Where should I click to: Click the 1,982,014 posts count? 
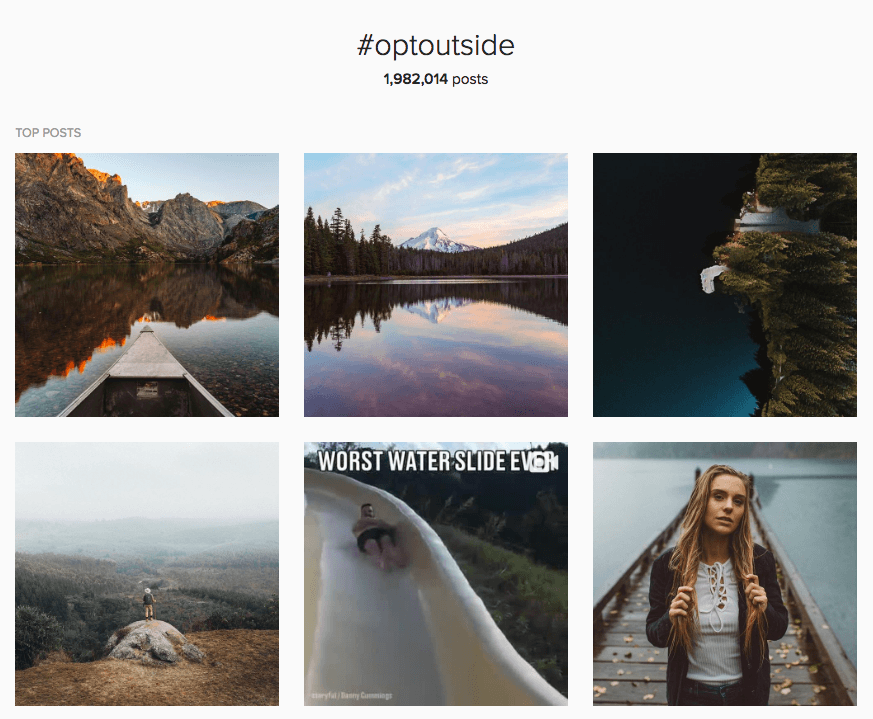[x=435, y=79]
